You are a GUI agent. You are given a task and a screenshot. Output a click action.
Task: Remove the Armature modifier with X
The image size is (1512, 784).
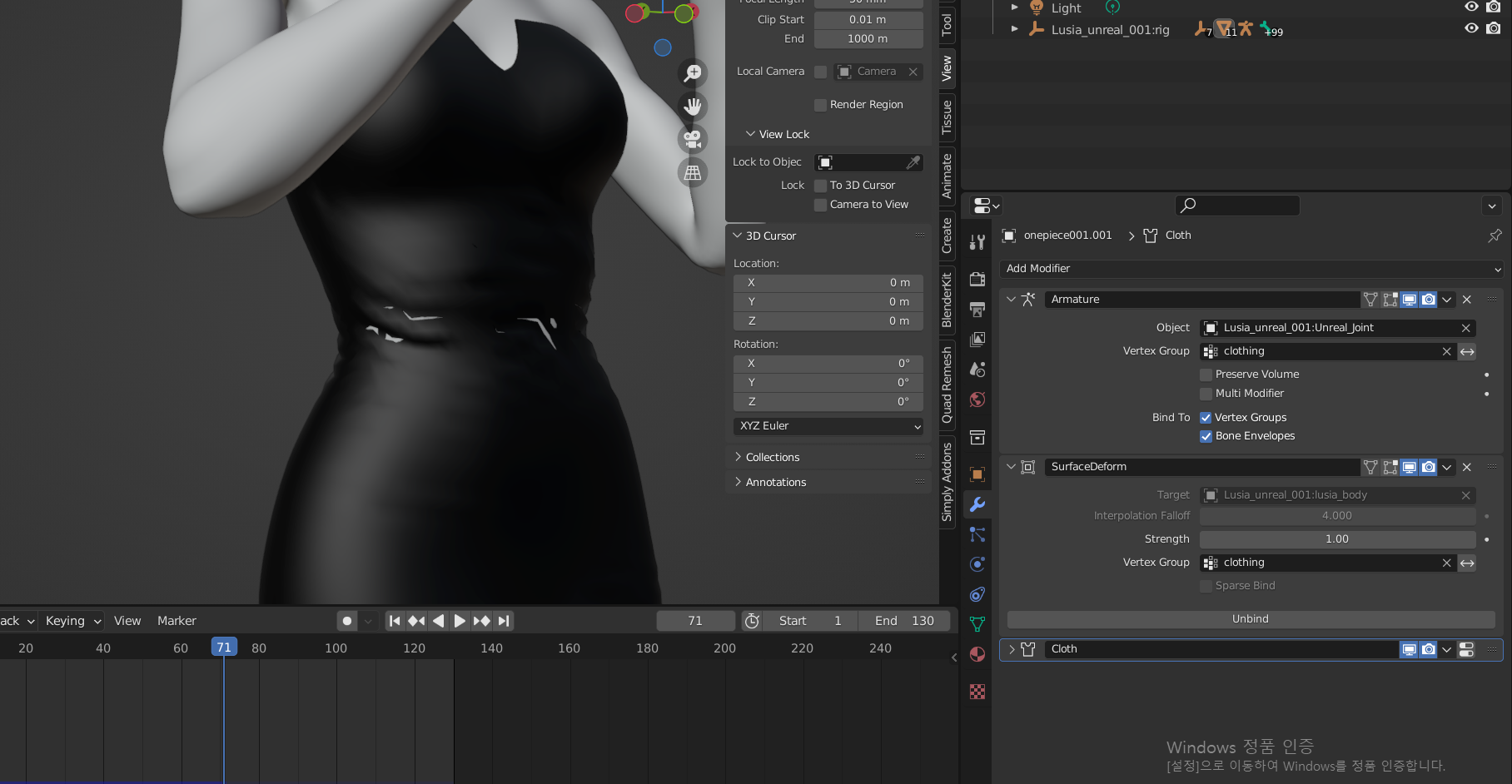1467,300
